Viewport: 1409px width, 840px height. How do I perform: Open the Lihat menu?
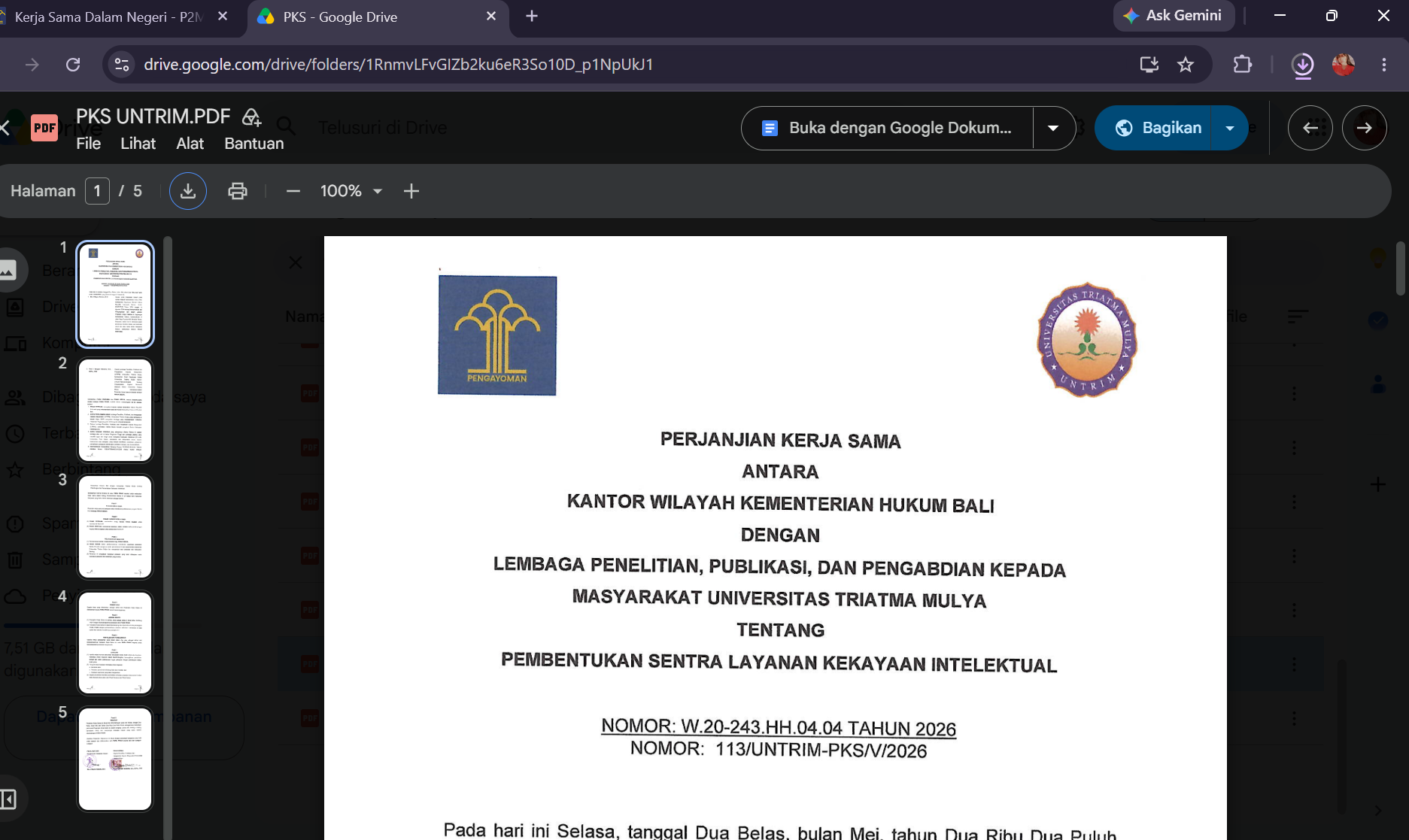[x=138, y=144]
